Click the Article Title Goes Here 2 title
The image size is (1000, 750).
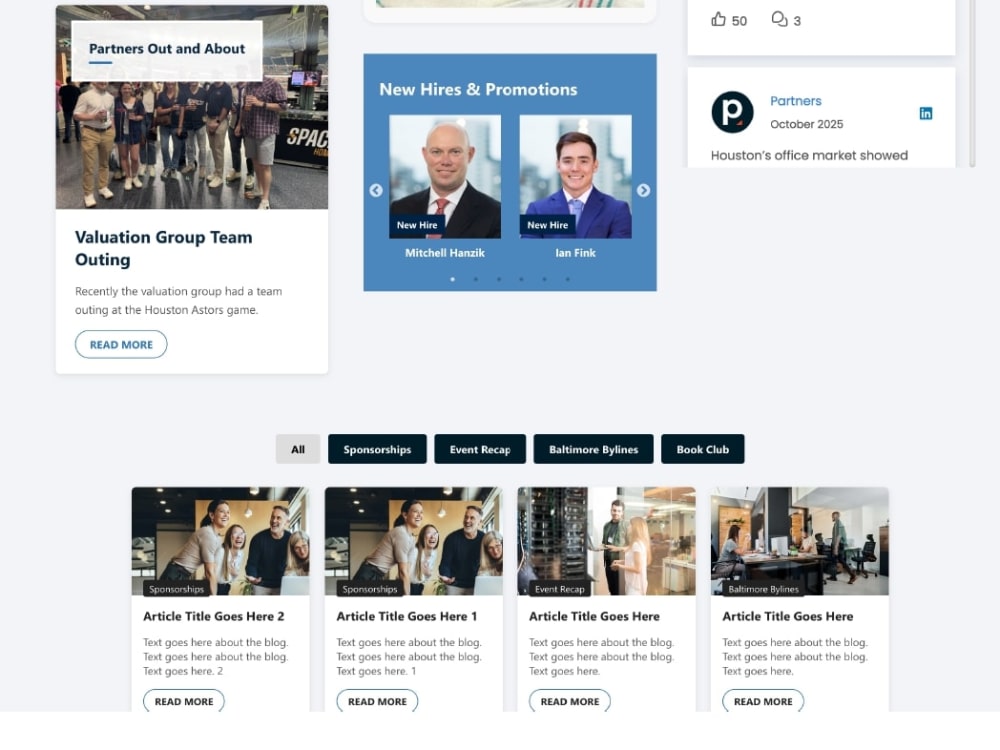point(214,616)
